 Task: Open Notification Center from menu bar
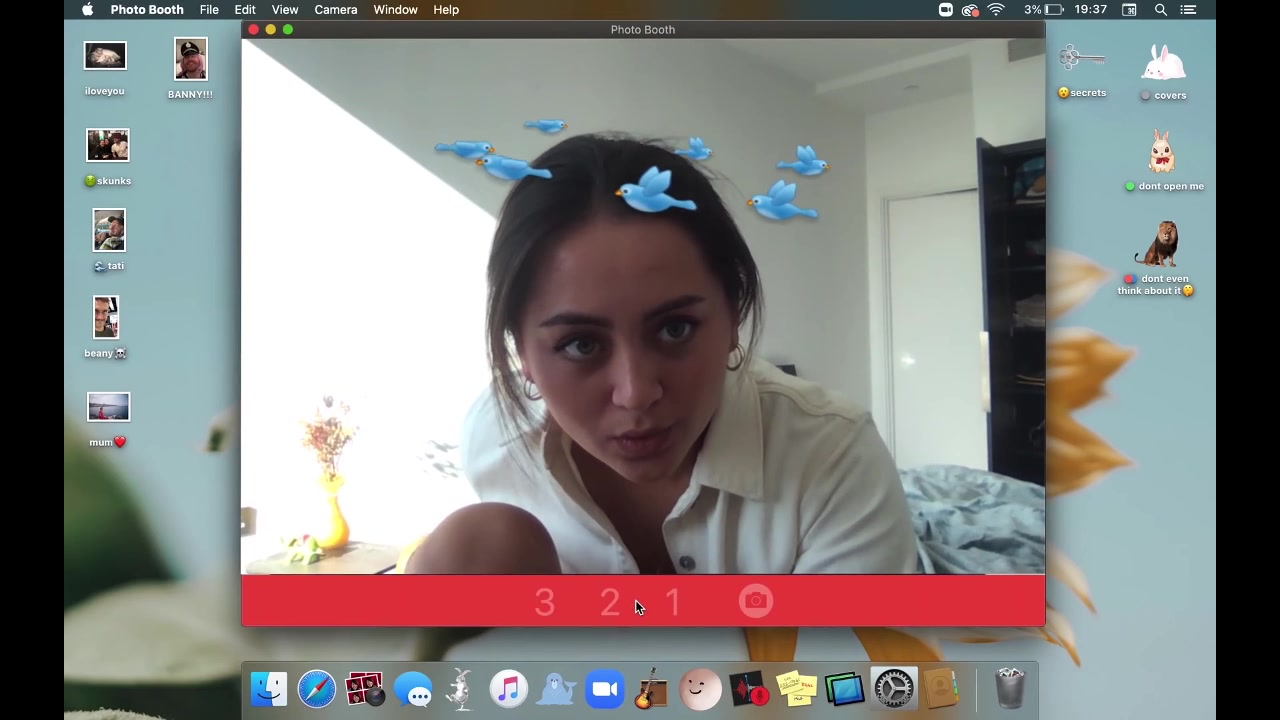click(1189, 10)
